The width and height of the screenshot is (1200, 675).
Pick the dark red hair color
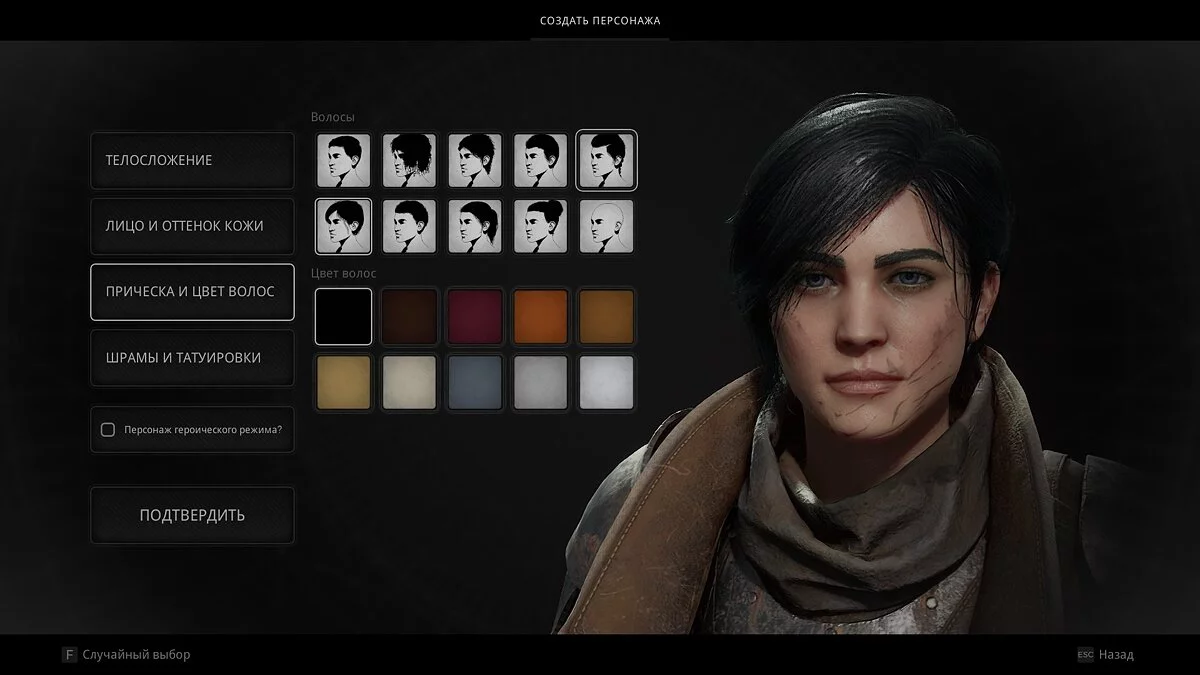pyautogui.click(x=475, y=316)
